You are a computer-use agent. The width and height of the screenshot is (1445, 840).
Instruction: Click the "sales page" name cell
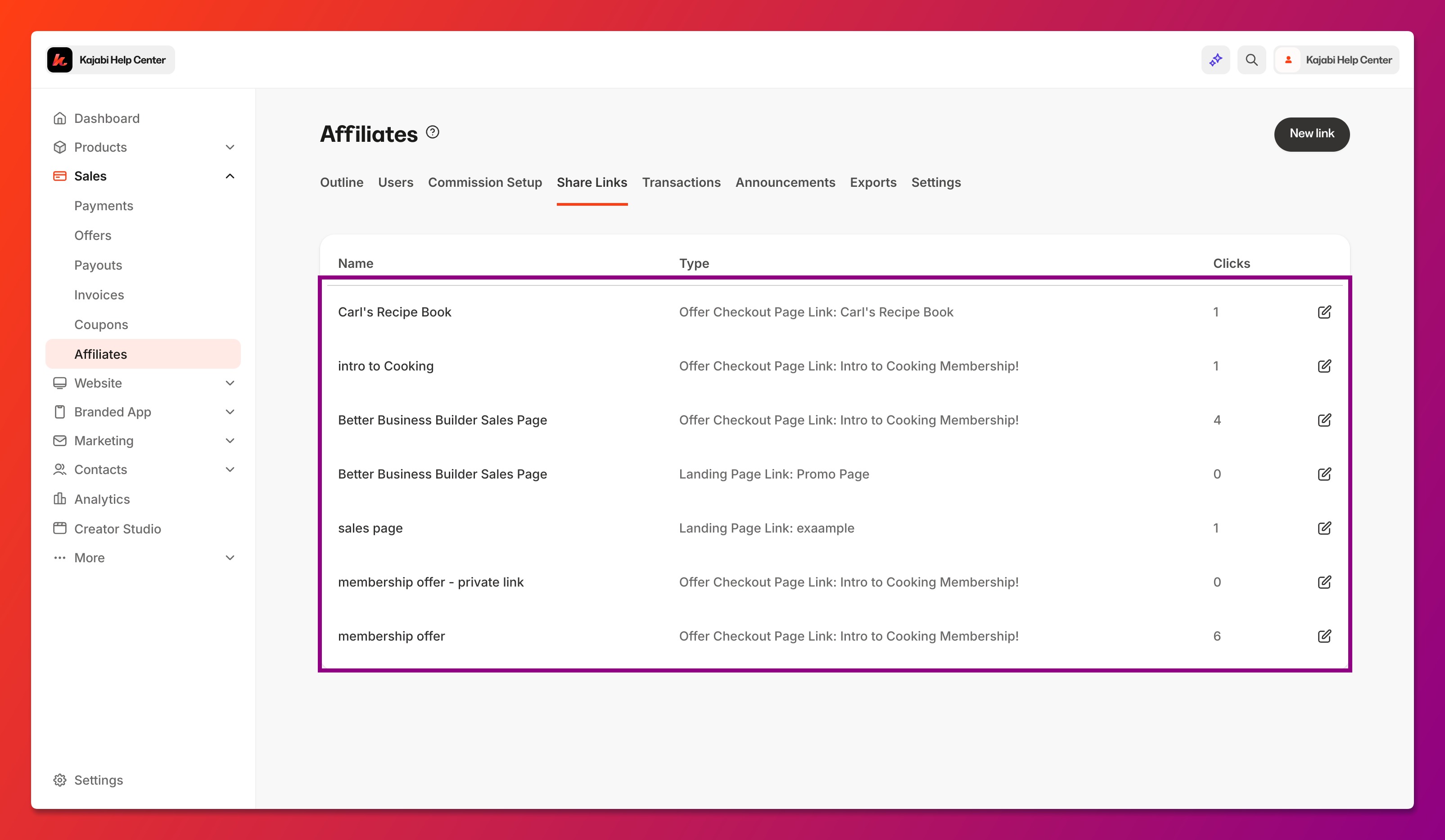pos(370,528)
